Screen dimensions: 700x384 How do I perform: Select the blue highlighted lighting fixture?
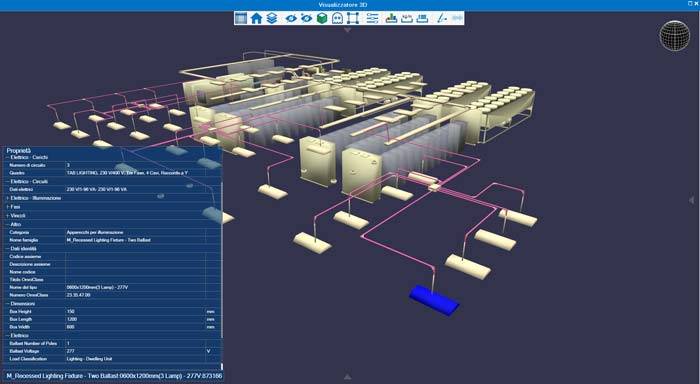click(x=434, y=300)
